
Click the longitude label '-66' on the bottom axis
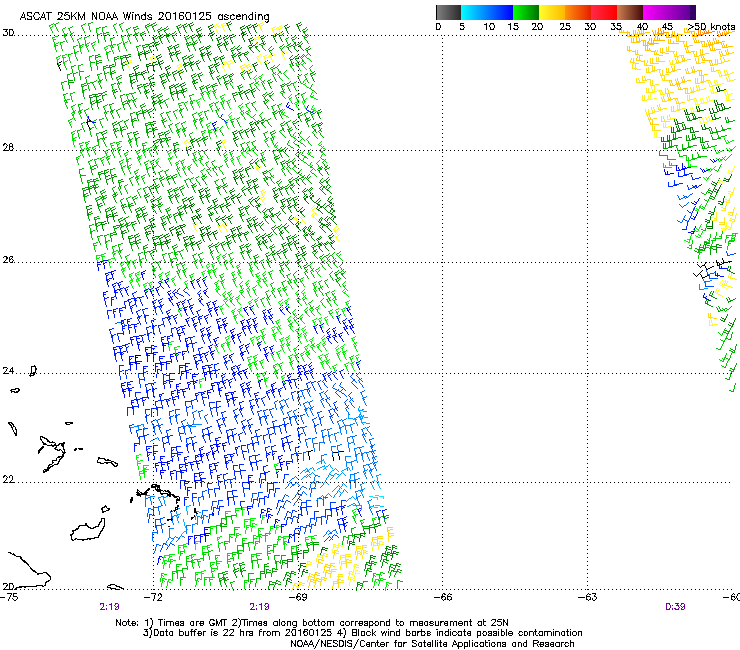pos(443,597)
